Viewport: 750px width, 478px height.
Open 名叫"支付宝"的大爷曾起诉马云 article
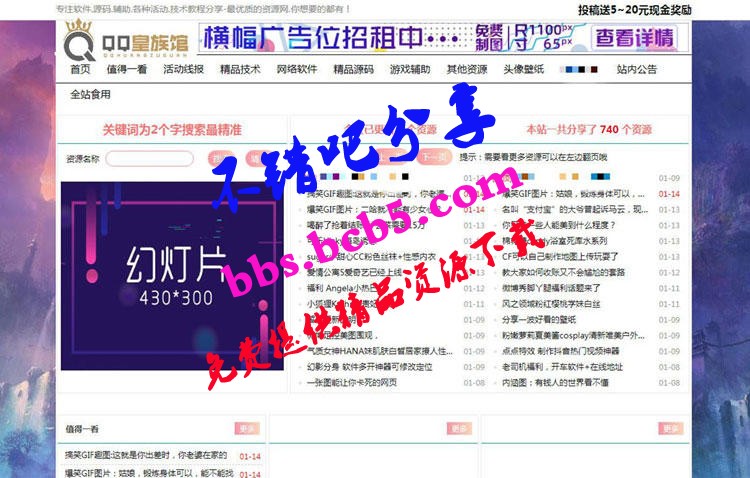pyautogui.click(x=574, y=210)
